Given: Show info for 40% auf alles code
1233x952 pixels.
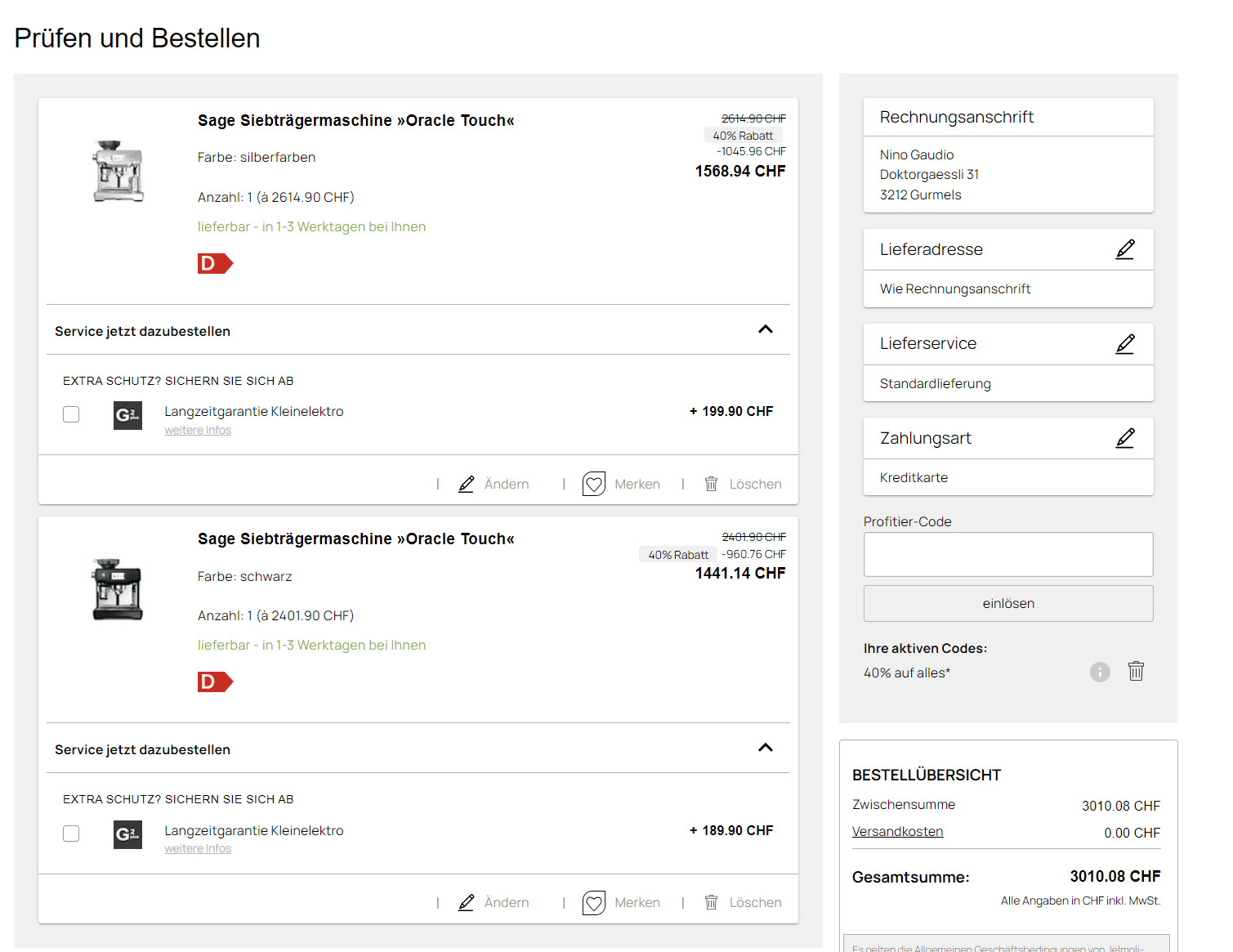Looking at the screenshot, I should click(1100, 672).
